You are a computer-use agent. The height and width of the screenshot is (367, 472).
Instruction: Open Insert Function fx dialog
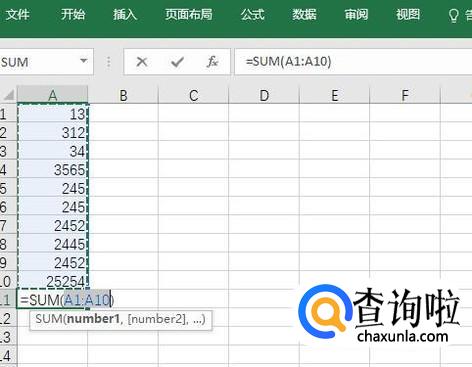coord(212,62)
